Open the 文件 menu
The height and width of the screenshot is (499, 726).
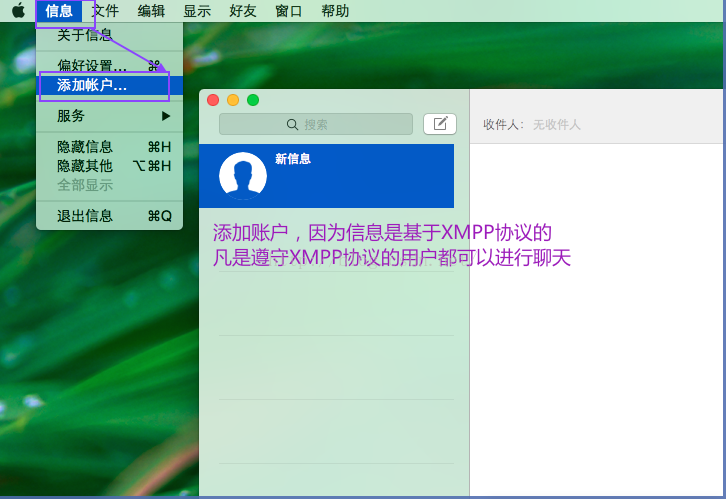(105, 11)
